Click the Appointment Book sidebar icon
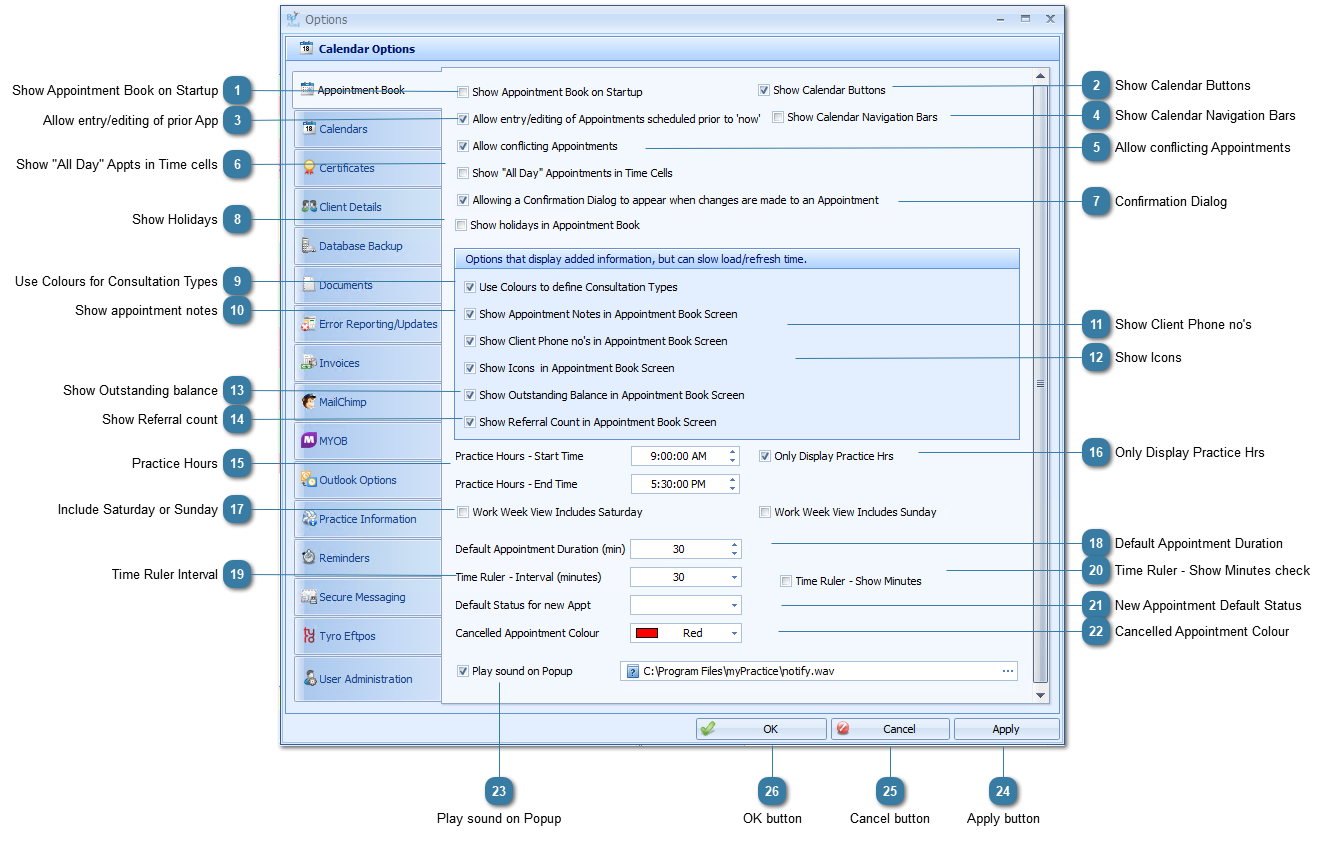 (308, 89)
